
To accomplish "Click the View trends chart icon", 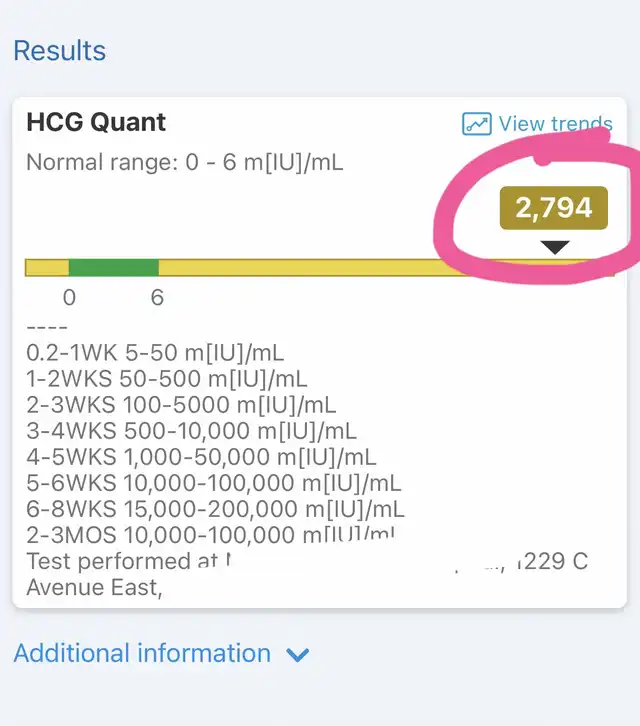I will click(477, 124).
